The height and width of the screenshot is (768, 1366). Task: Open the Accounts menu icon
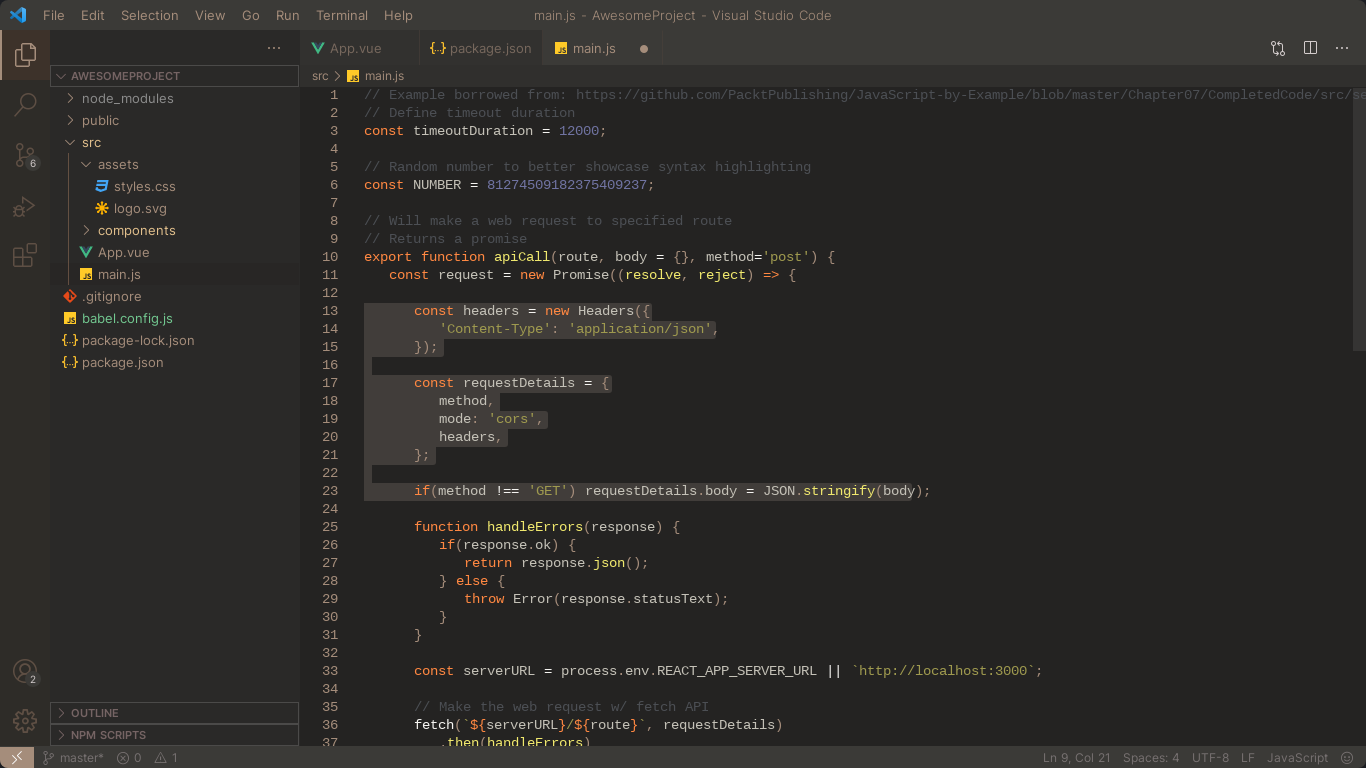(25, 672)
